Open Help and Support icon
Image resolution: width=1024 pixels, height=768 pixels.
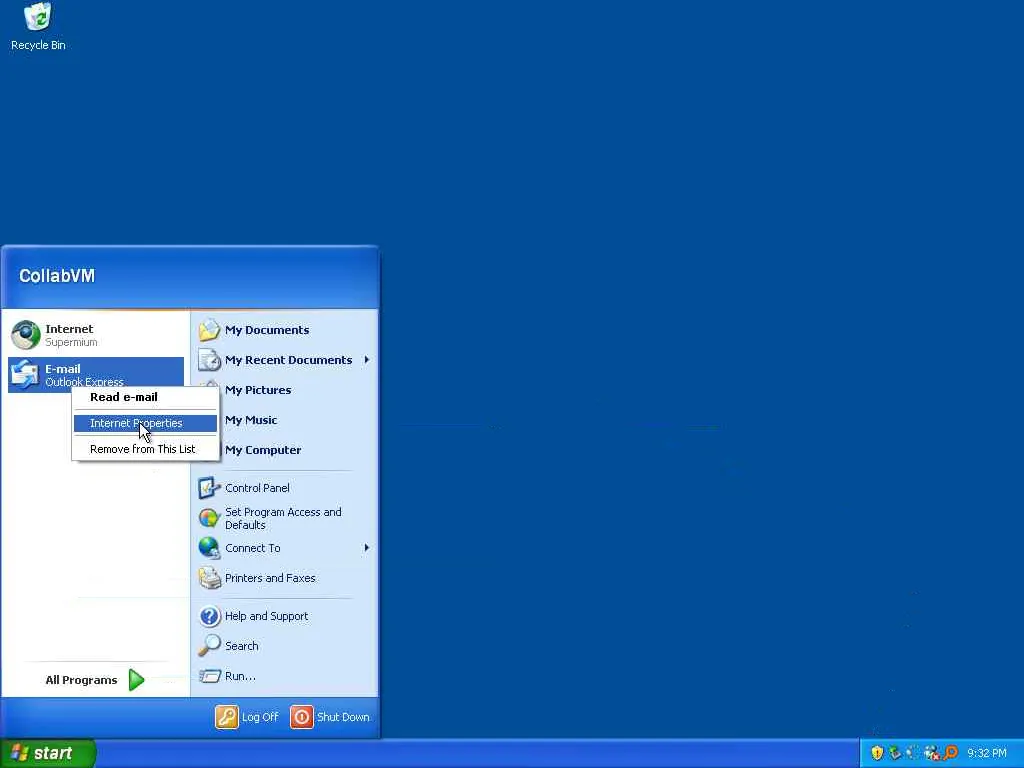209,616
